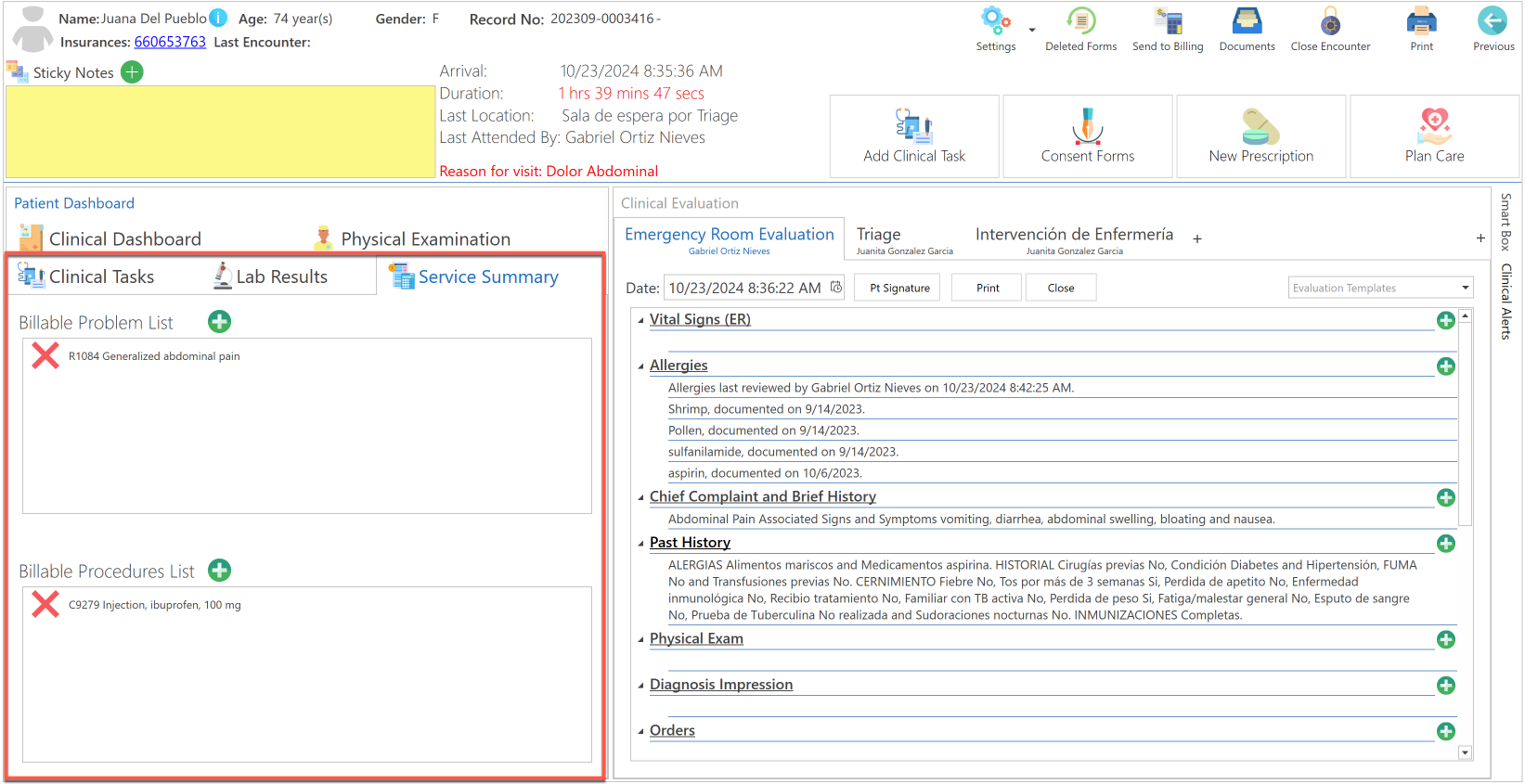Add Past History entry

coord(1445,544)
